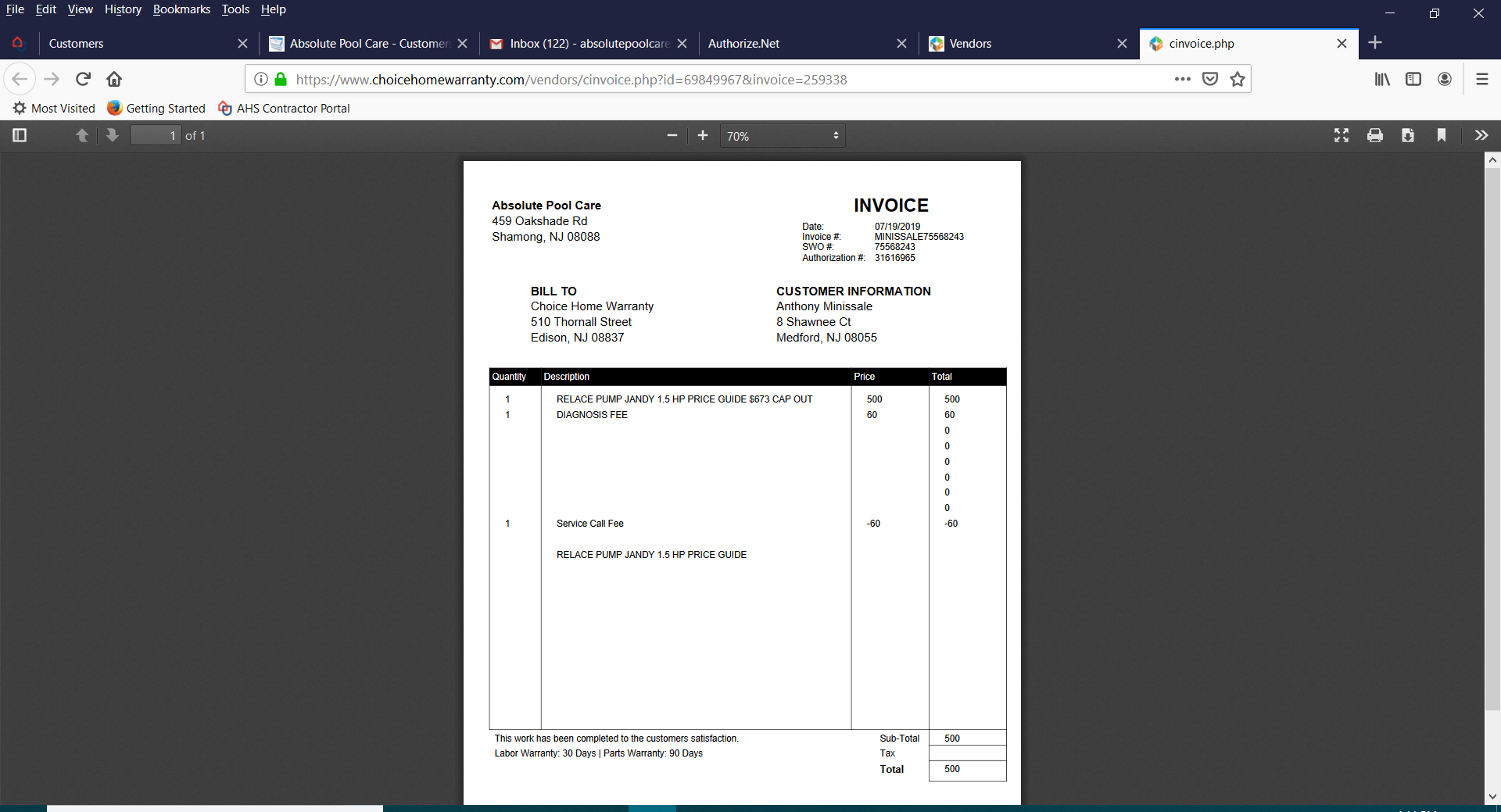Open the Edit menu
This screenshot has height=812, width=1501.
click(x=46, y=9)
